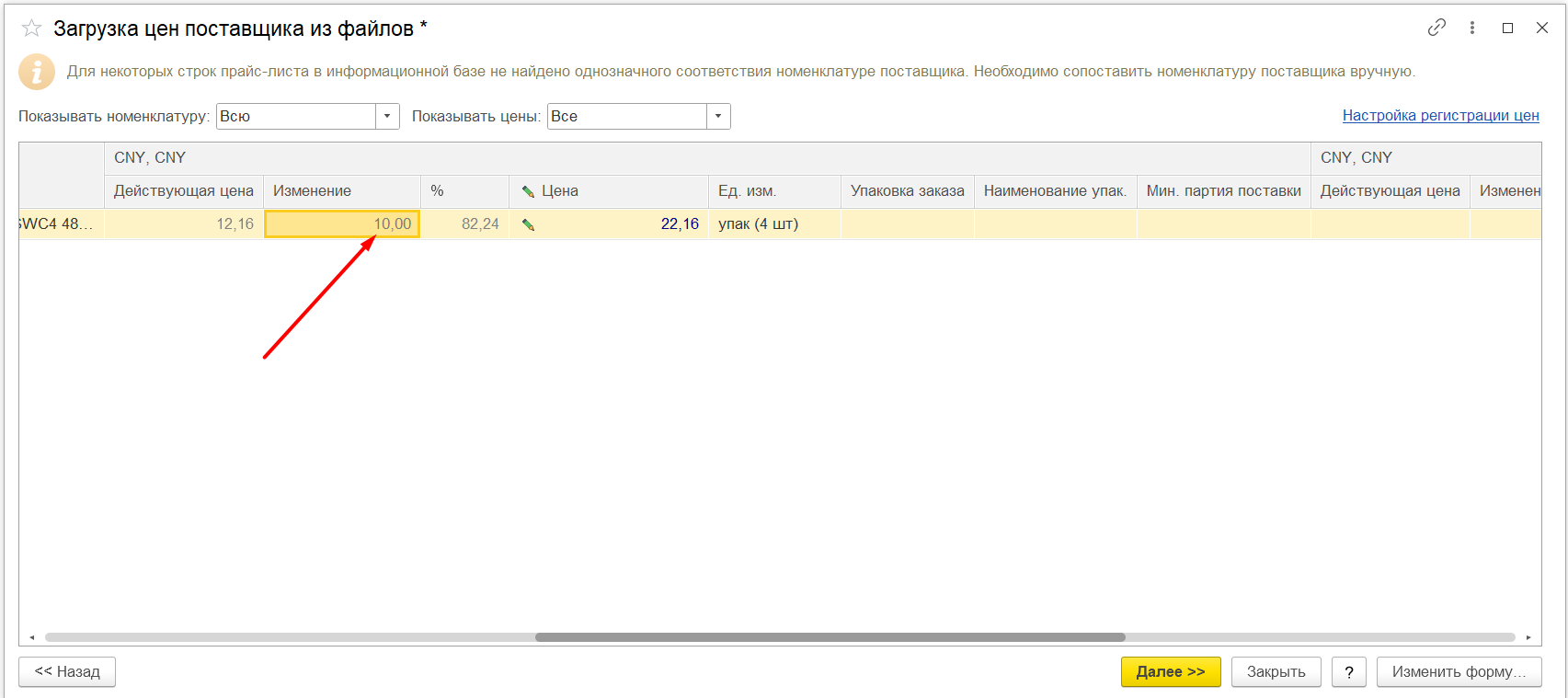Close the price loading window
The width and height of the screenshot is (1568, 698).
tap(1542, 28)
